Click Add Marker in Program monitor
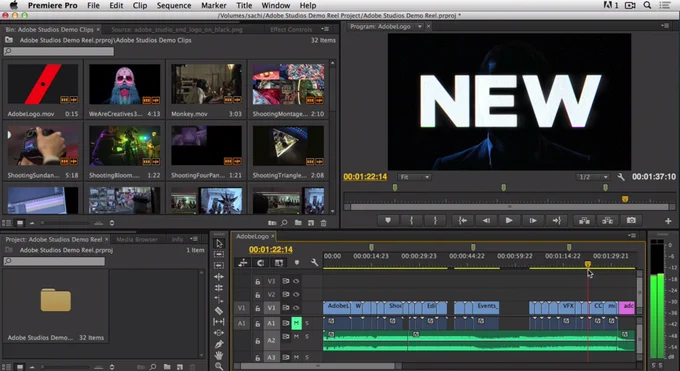This screenshot has height=371, width=680. (388, 220)
